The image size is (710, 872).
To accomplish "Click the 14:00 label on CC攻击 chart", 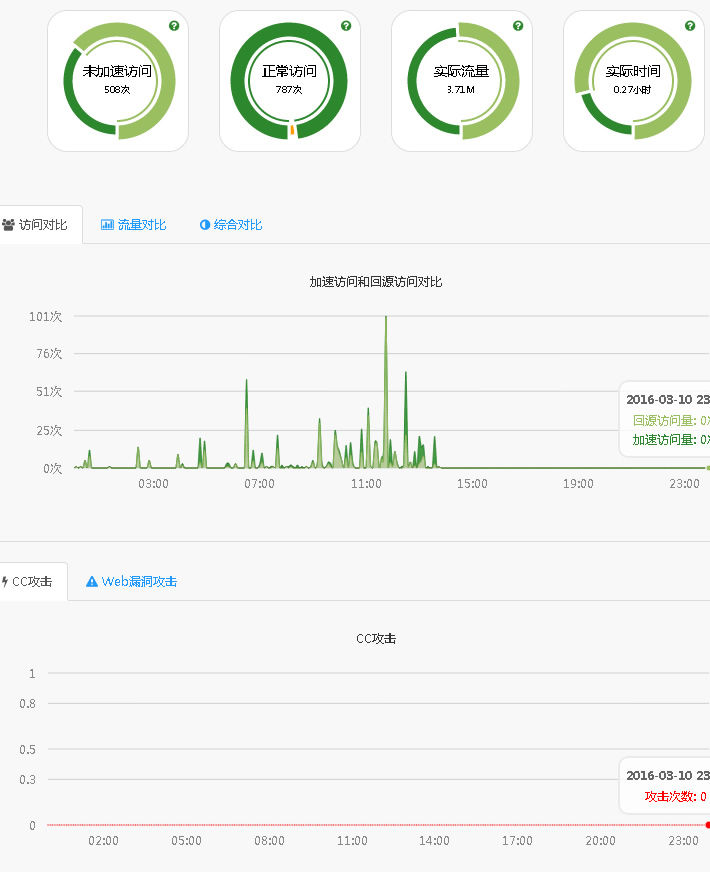I will coord(434,841).
